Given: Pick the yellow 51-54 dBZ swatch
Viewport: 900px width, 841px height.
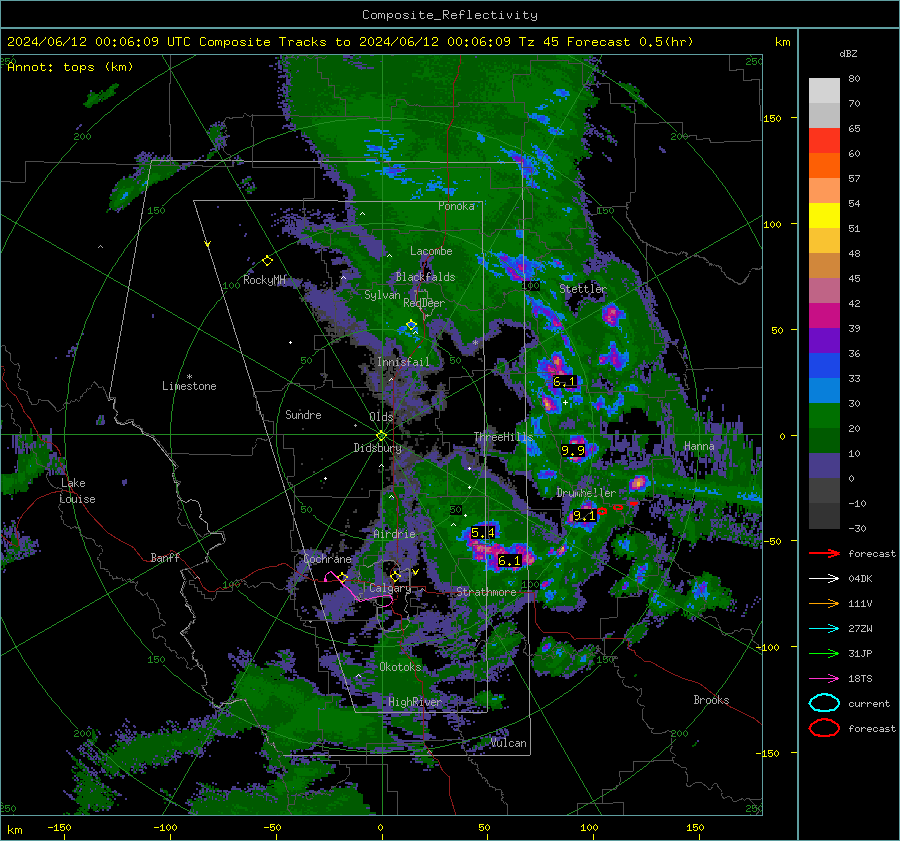Looking at the screenshot, I should tap(824, 216).
